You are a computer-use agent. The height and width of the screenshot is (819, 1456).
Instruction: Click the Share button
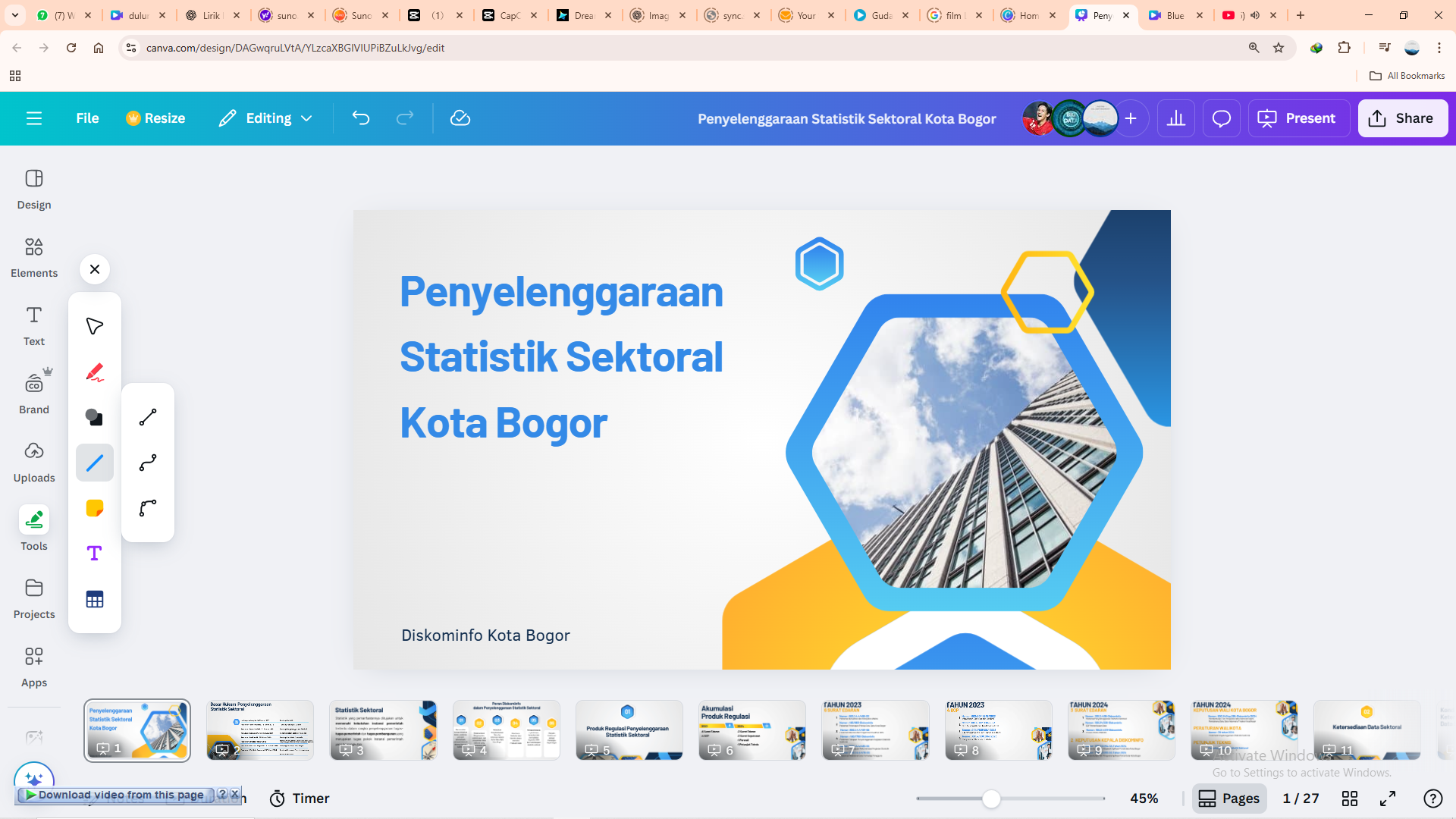coord(1402,118)
